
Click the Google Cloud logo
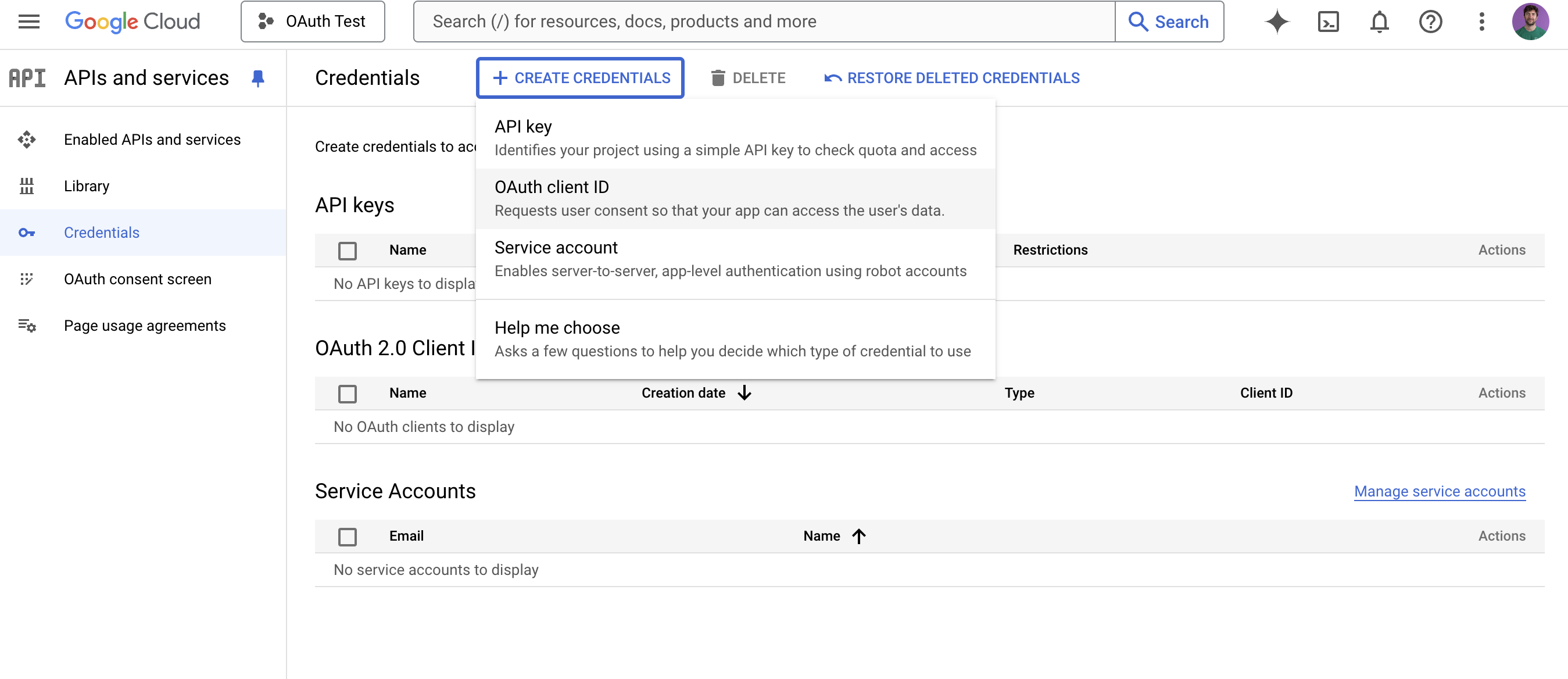(x=133, y=22)
